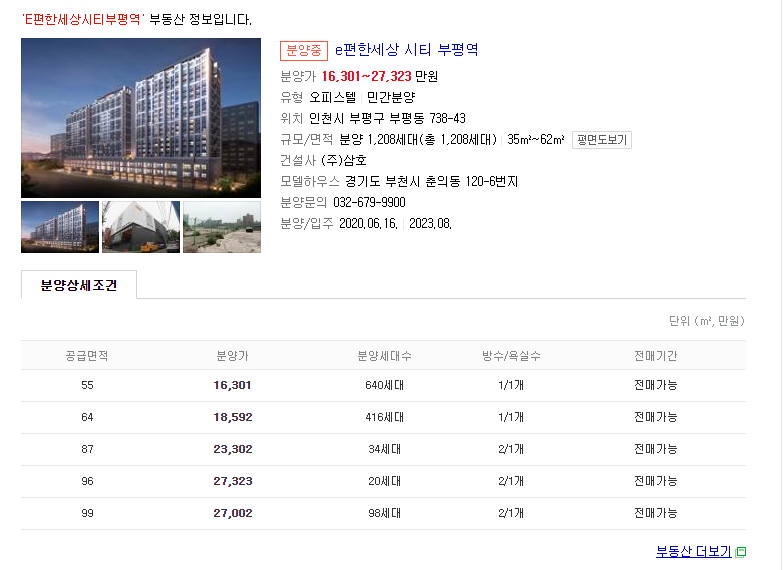Click the new-window icon beside 부동산 더보기

tap(741, 552)
